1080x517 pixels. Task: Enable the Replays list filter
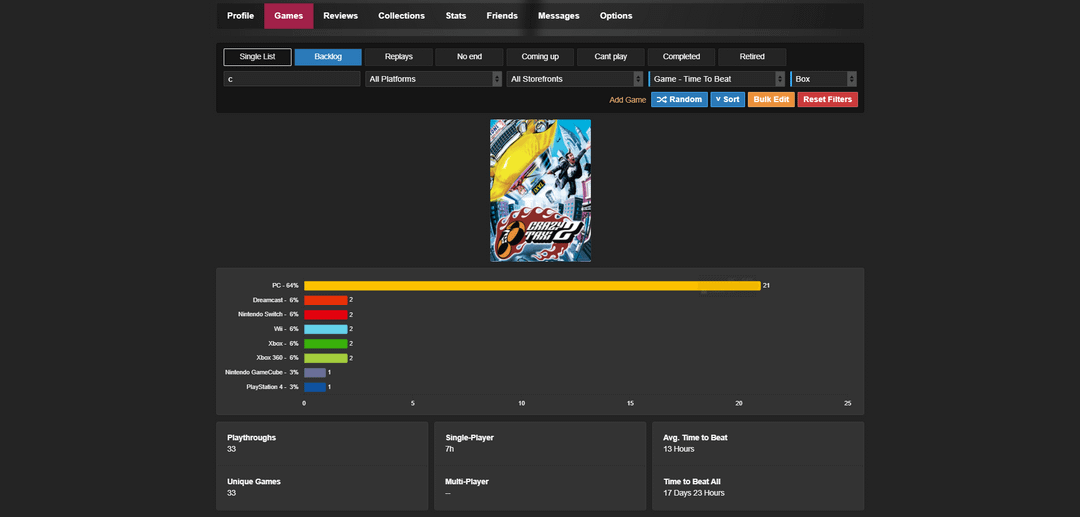399,57
